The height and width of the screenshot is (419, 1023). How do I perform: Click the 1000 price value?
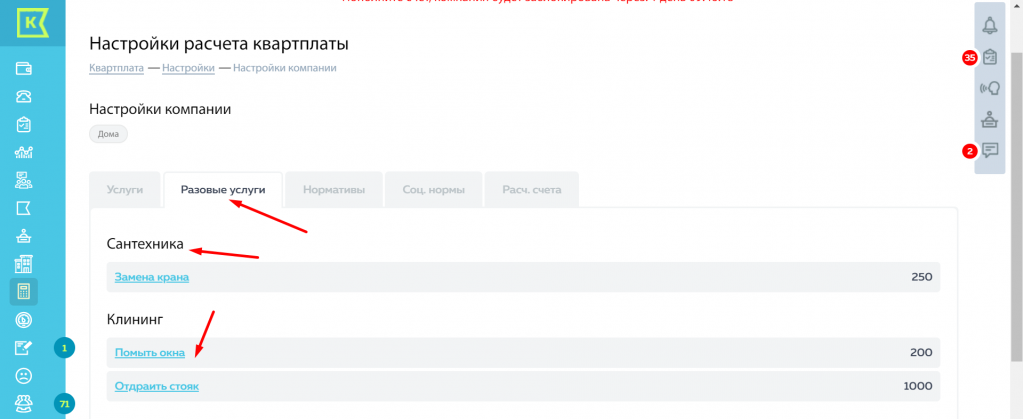coord(918,386)
